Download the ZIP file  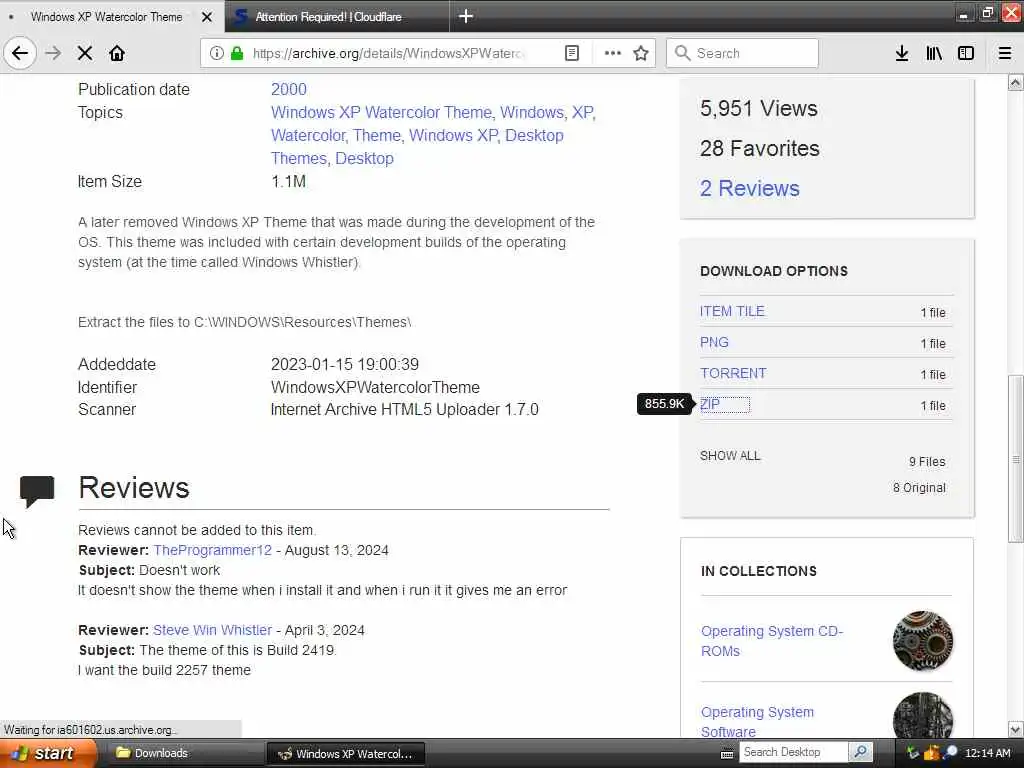tap(710, 404)
